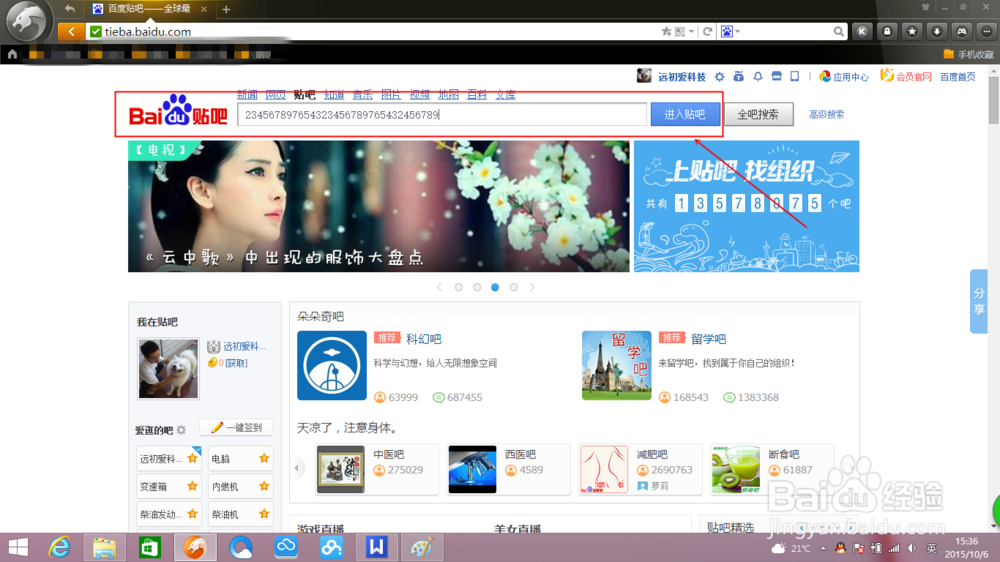
Task: Toggle star for 变速箱 bar
Action: 192,486
